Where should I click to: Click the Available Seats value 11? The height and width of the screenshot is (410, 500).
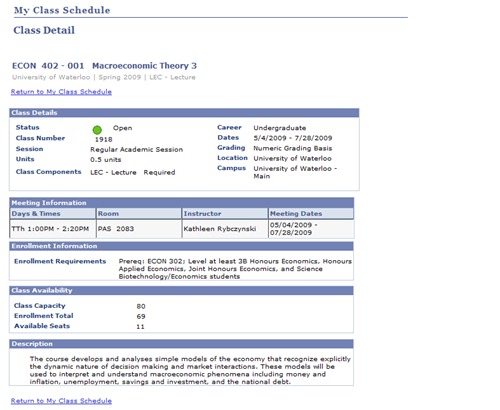pos(140,327)
